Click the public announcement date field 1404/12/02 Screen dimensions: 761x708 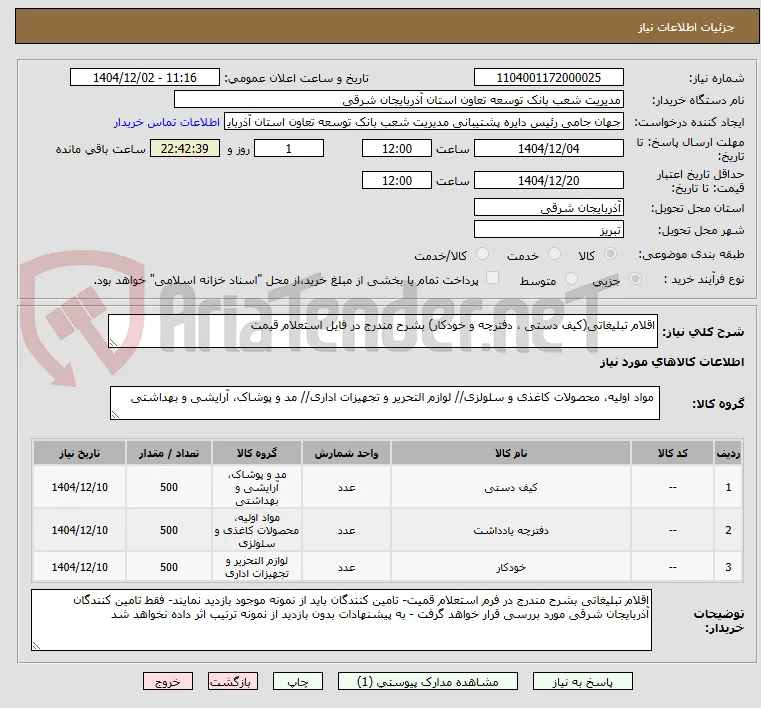[145, 78]
